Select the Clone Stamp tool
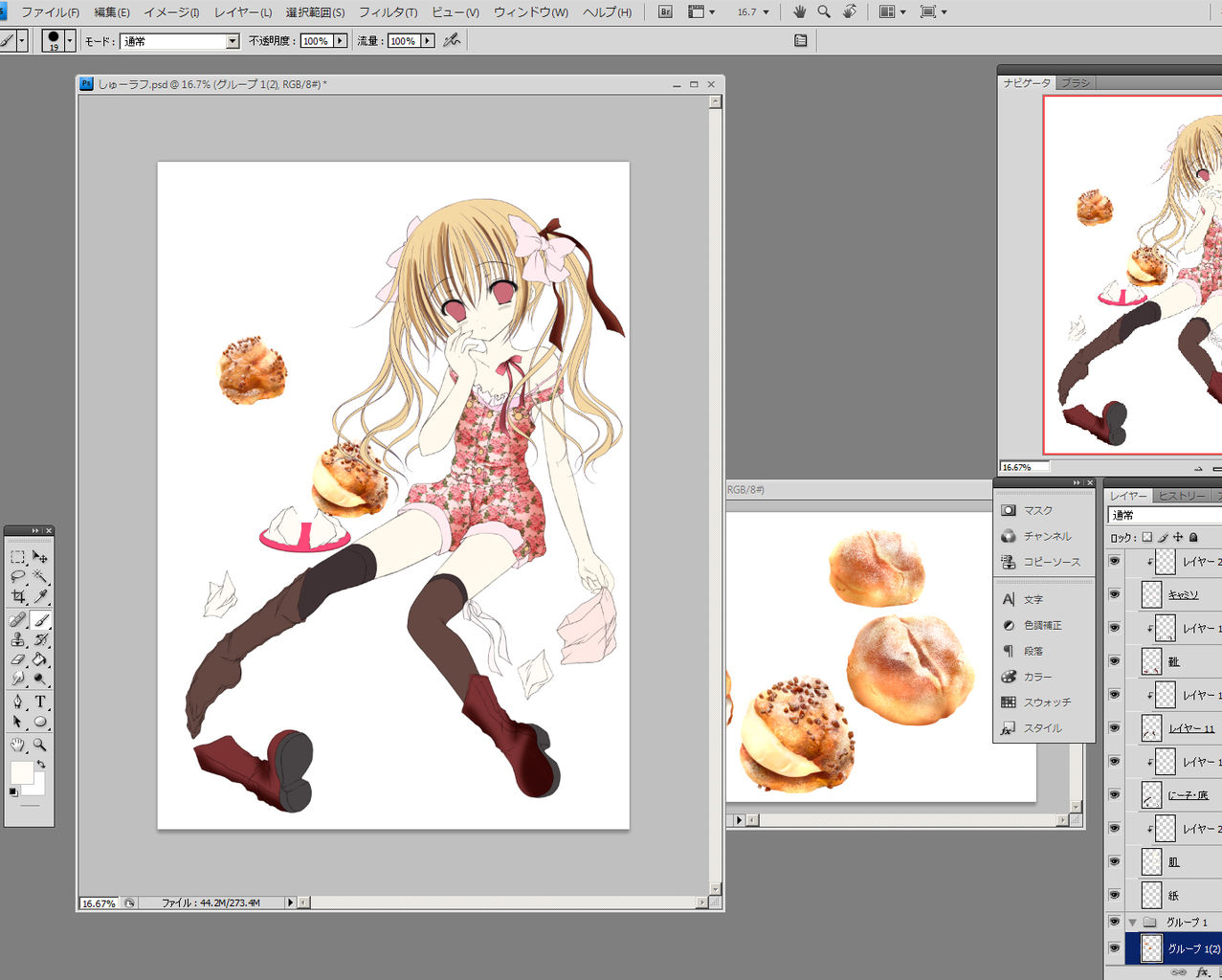Viewport: 1222px width, 980px height. coord(18,639)
